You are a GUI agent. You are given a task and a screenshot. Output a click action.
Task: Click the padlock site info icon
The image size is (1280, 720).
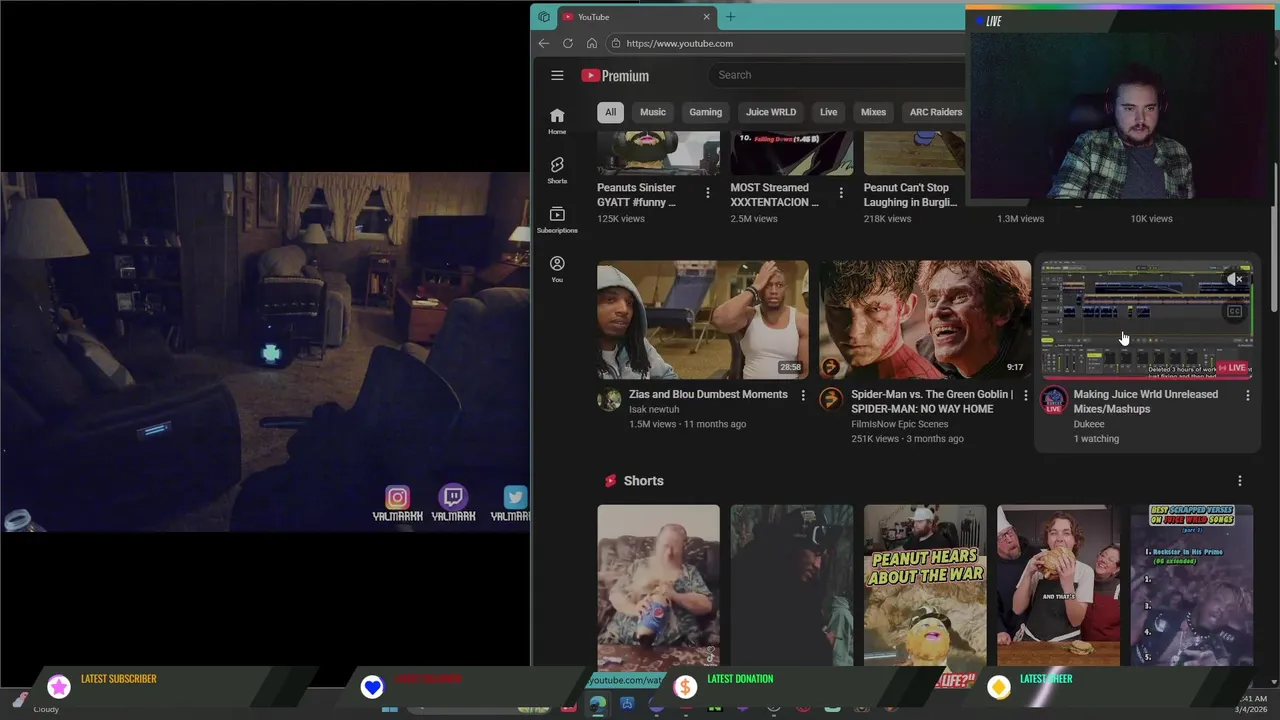(615, 43)
